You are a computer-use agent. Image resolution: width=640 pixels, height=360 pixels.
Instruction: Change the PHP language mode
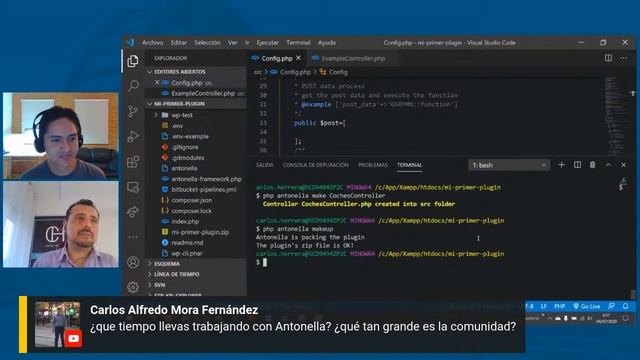click(560, 306)
